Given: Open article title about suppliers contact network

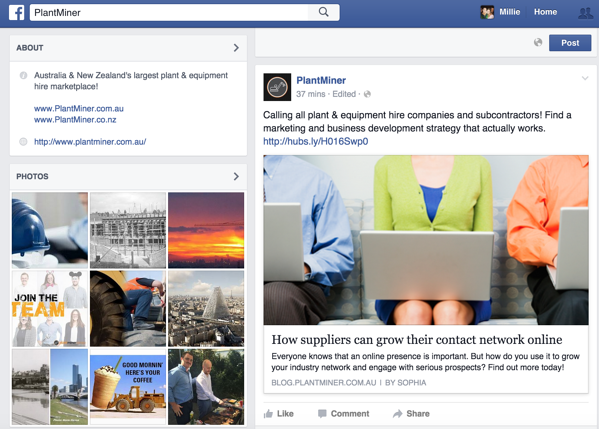Looking at the screenshot, I should (416, 340).
